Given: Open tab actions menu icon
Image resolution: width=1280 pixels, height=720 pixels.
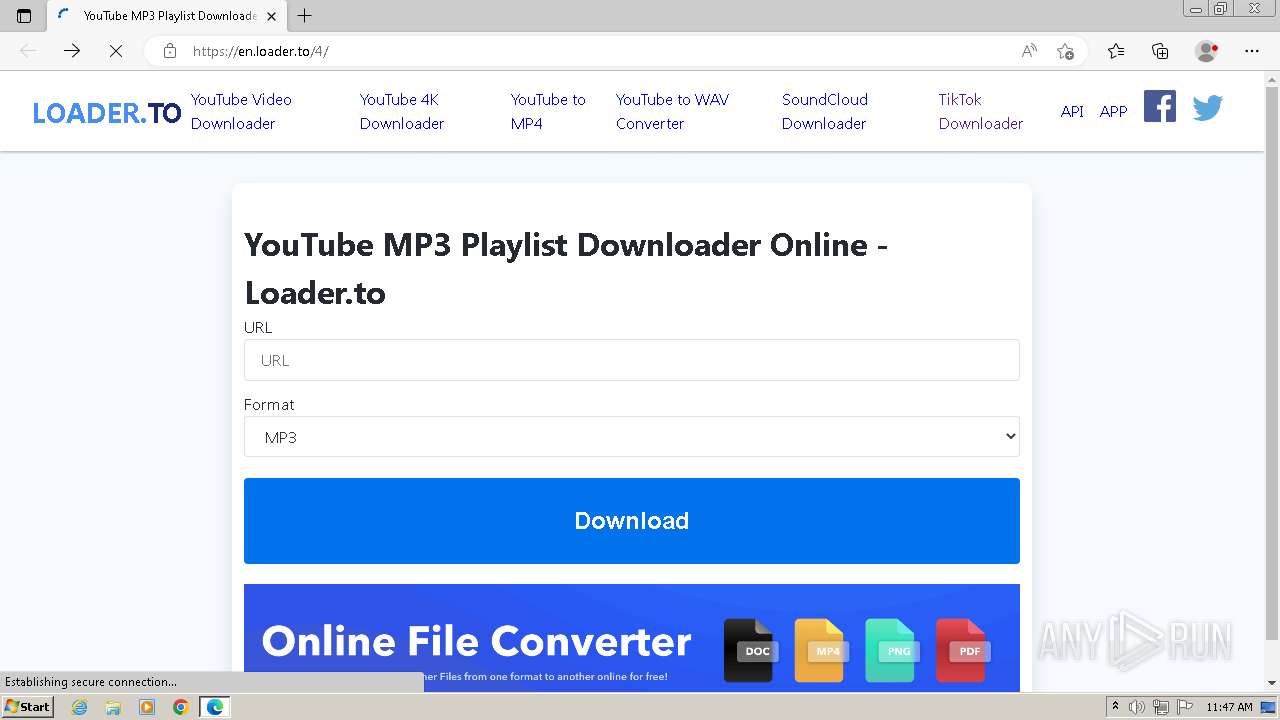Looking at the screenshot, I should pyautogui.click(x=24, y=16).
